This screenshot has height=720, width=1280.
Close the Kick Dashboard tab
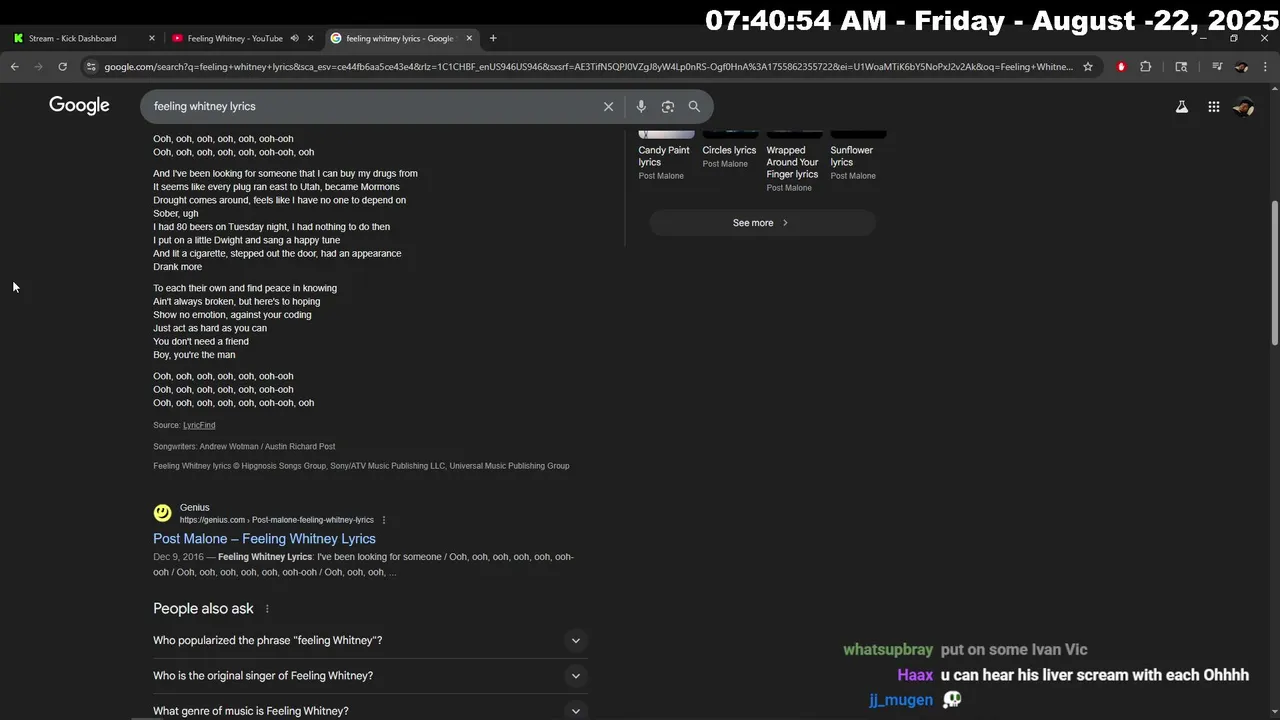point(152,38)
